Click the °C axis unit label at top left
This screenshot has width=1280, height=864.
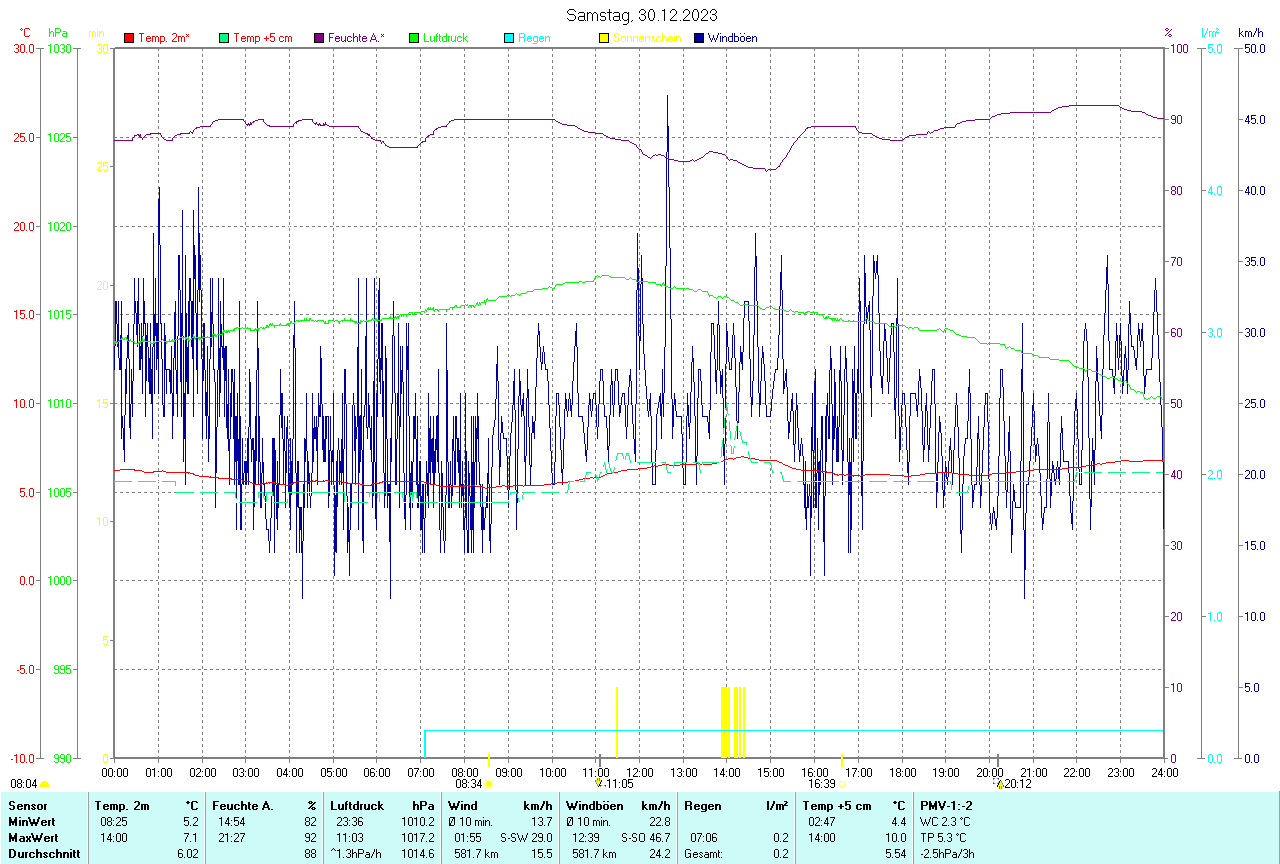25,33
